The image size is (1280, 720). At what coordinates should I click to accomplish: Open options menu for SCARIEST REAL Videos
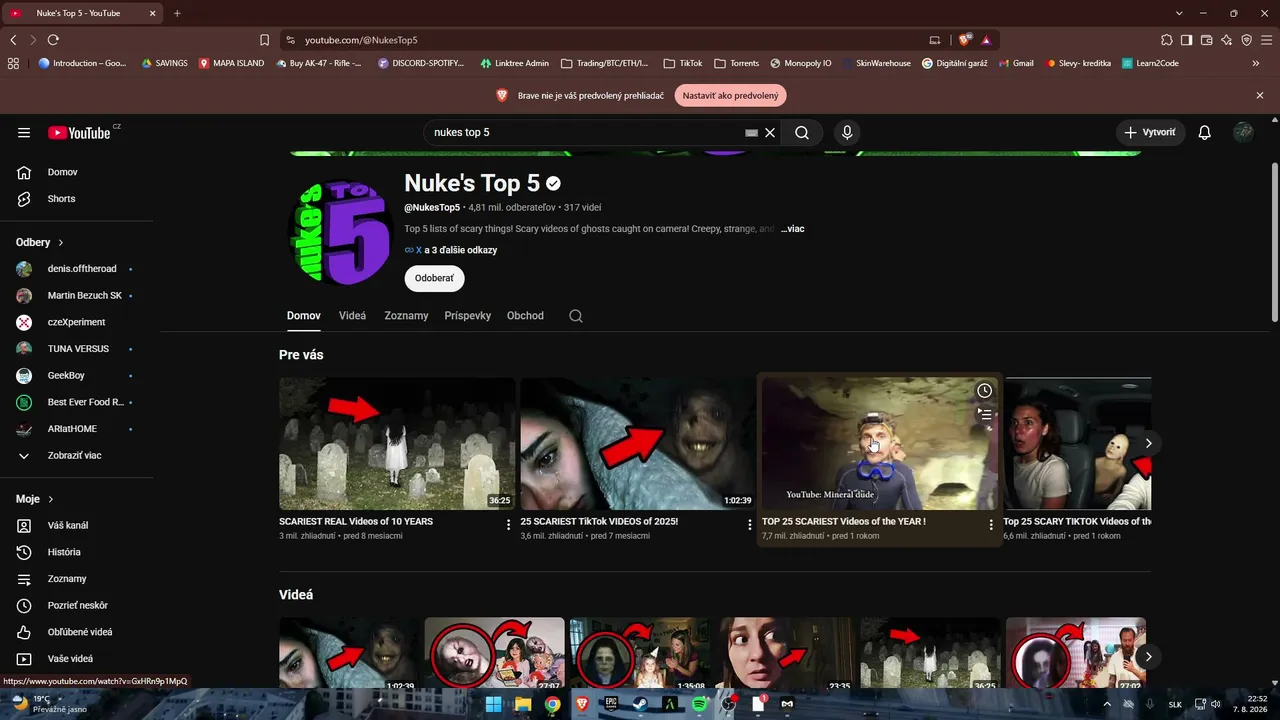pyautogui.click(x=508, y=525)
